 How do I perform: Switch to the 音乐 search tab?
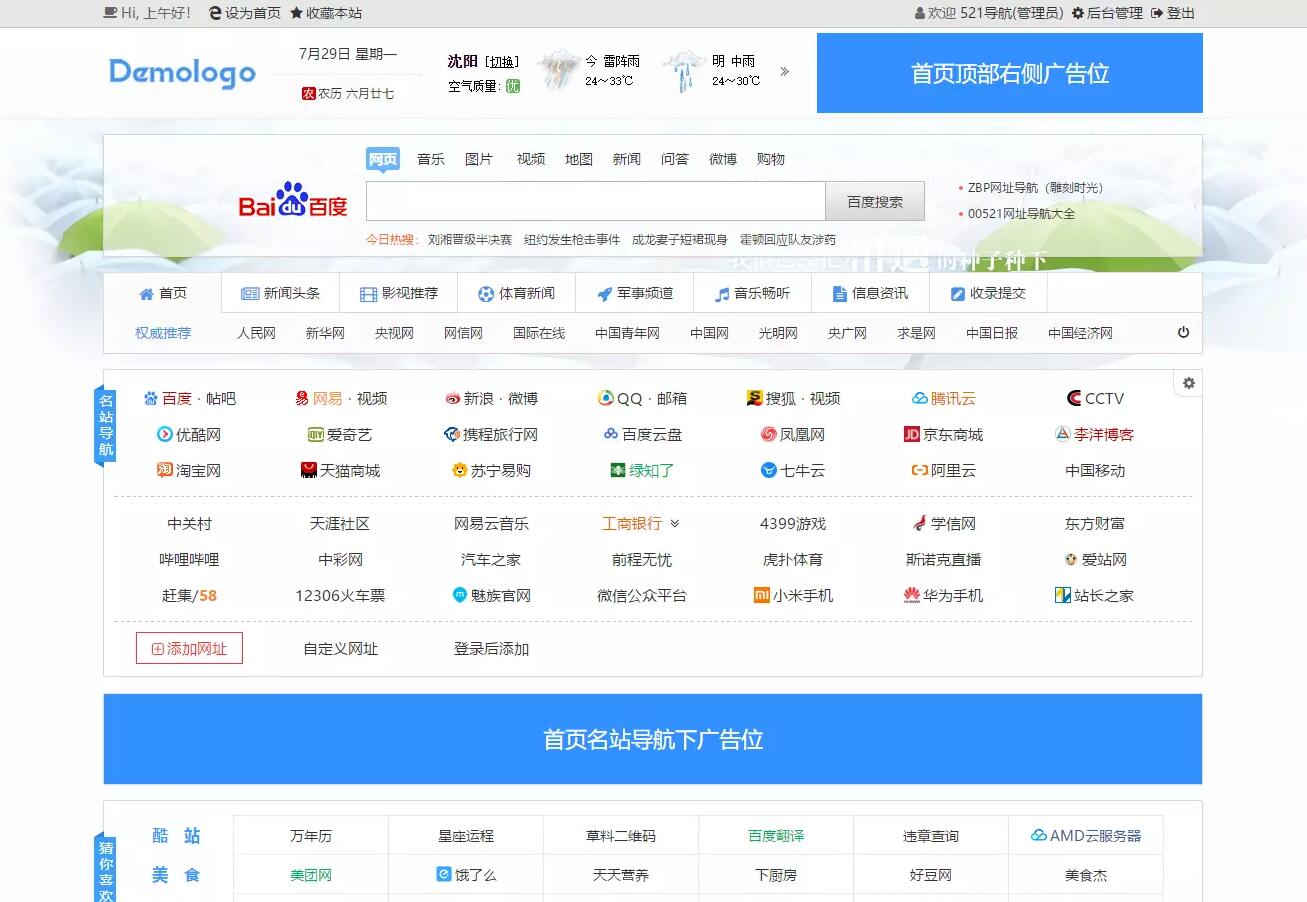pyautogui.click(x=430, y=158)
